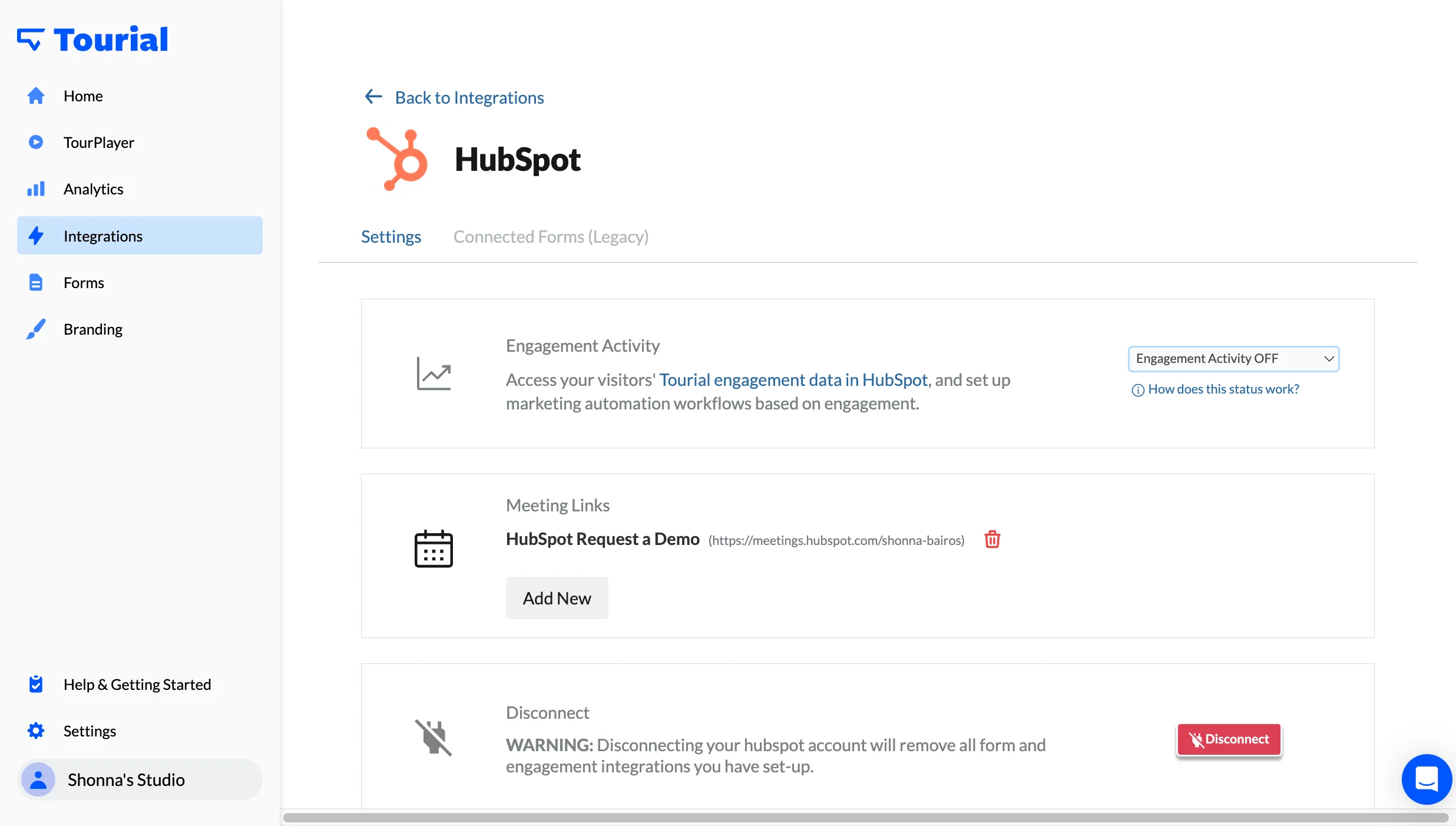
Task: Click the Tourial logo
Action: [x=92, y=39]
